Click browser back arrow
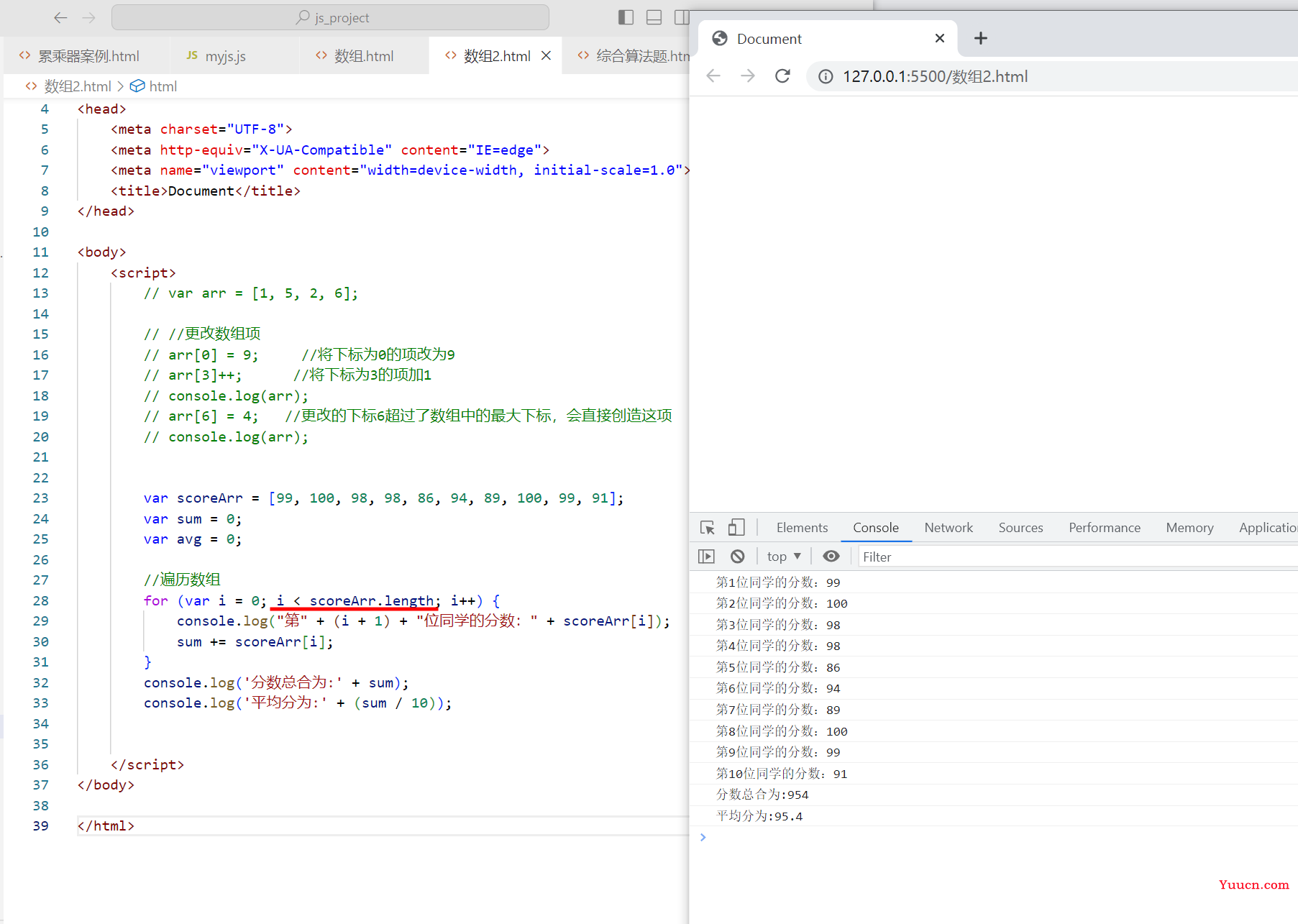 click(713, 76)
